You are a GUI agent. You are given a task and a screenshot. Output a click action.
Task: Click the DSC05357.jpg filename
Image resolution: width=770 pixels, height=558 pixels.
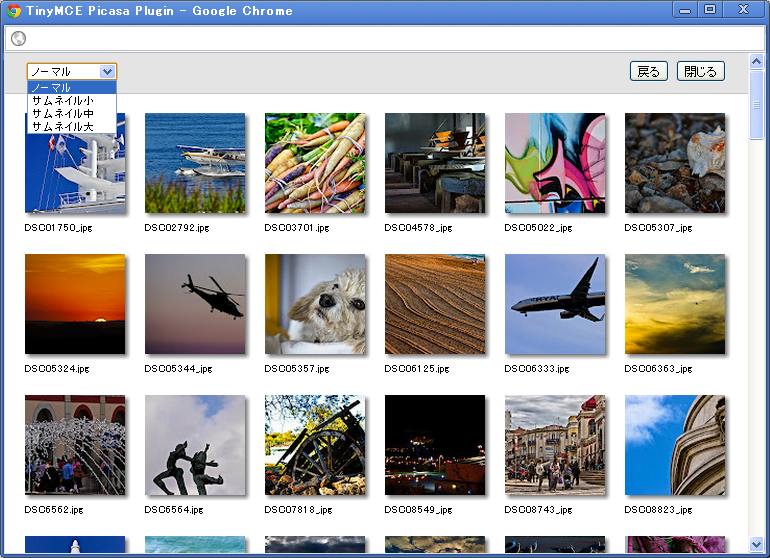[x=297, y=369]
